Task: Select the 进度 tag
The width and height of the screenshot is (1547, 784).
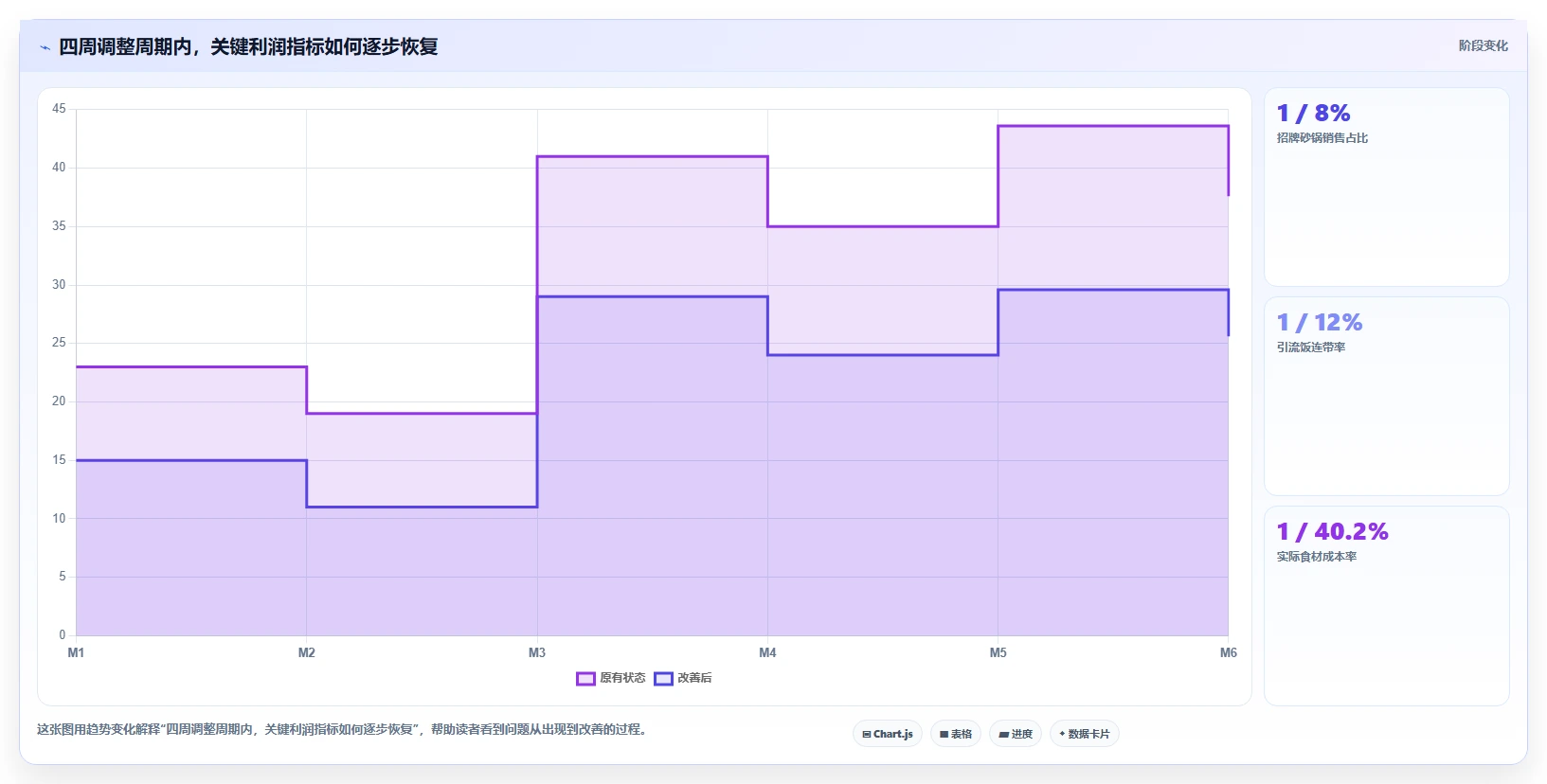Action: click(1016, 734)
